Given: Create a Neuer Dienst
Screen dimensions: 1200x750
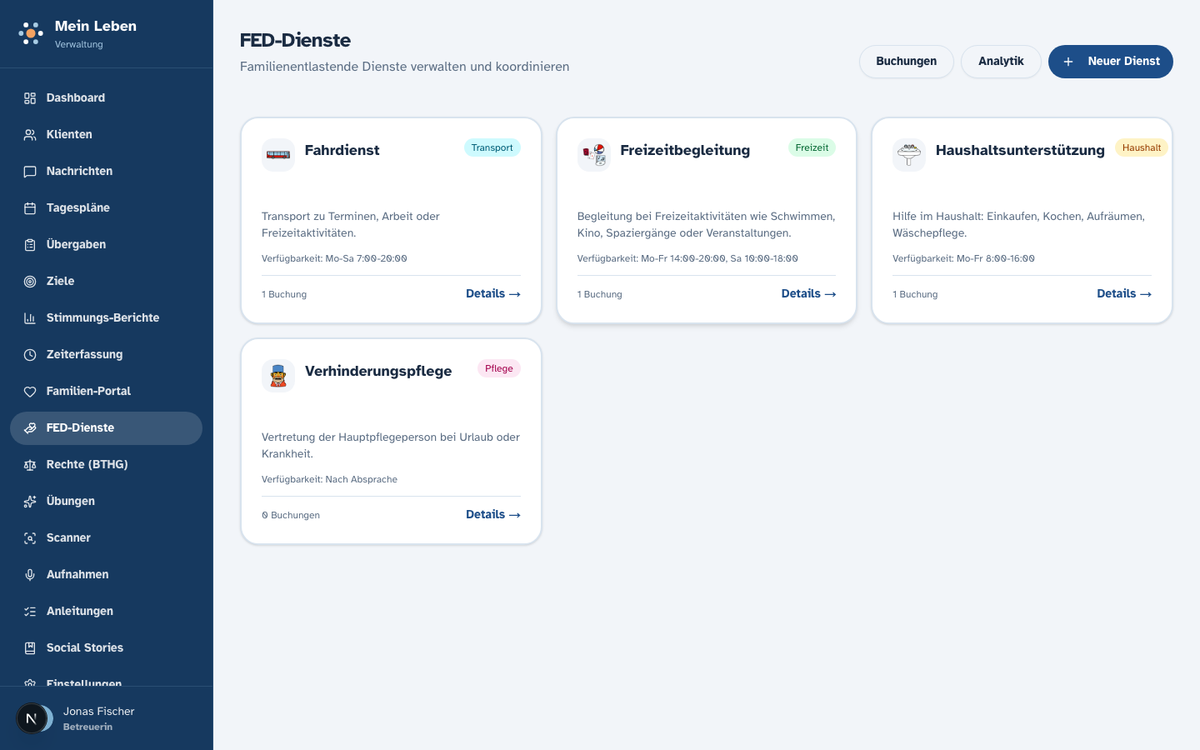Looking at the screenshot, I should (x=1110, y=61).
